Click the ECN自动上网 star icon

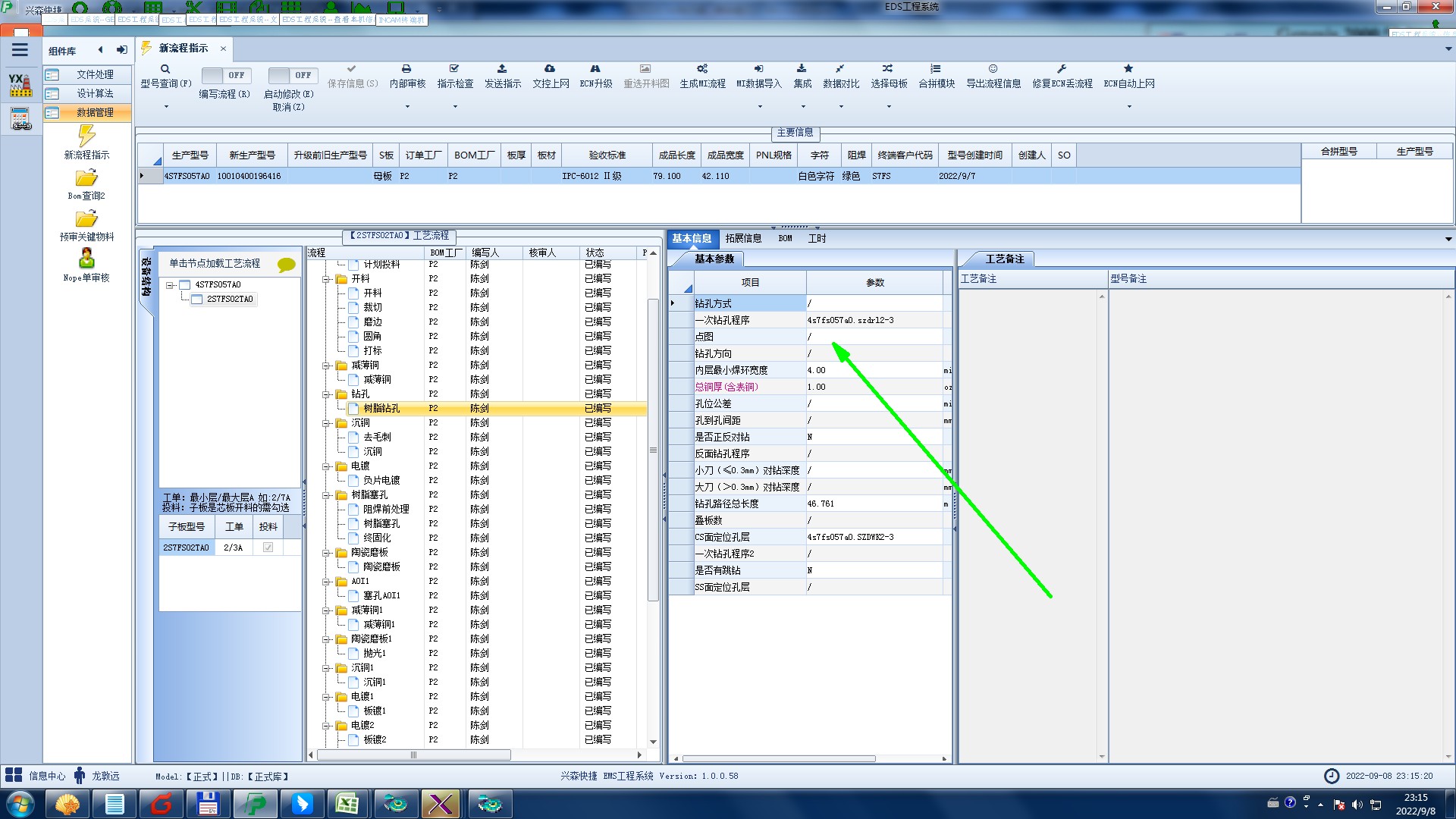click(x=1128, y=69)
